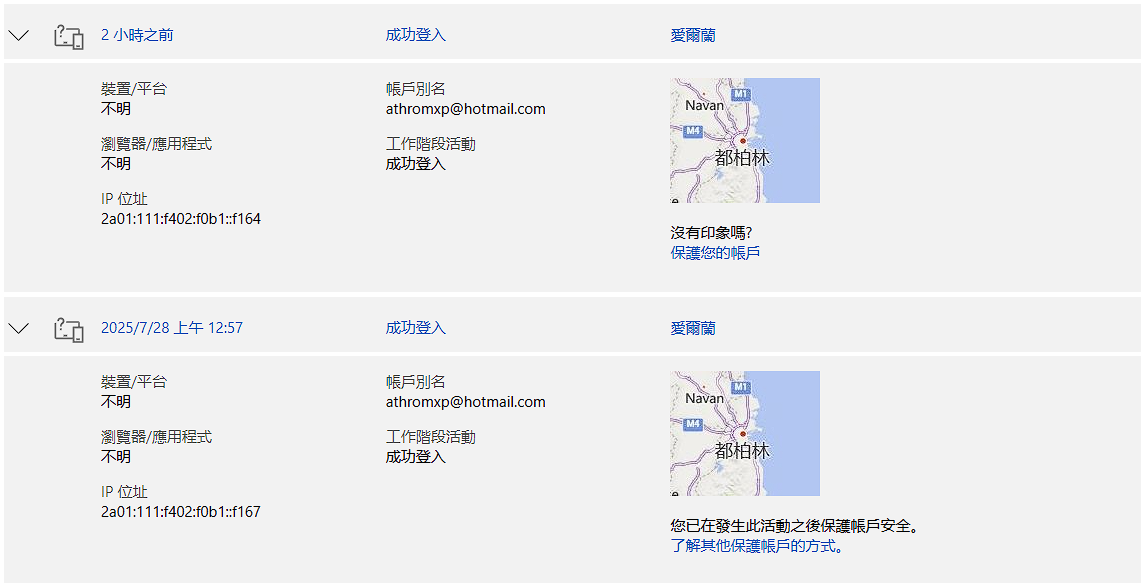Open the '了解其他保護帳戶的方式。' link

pos(758,546)
